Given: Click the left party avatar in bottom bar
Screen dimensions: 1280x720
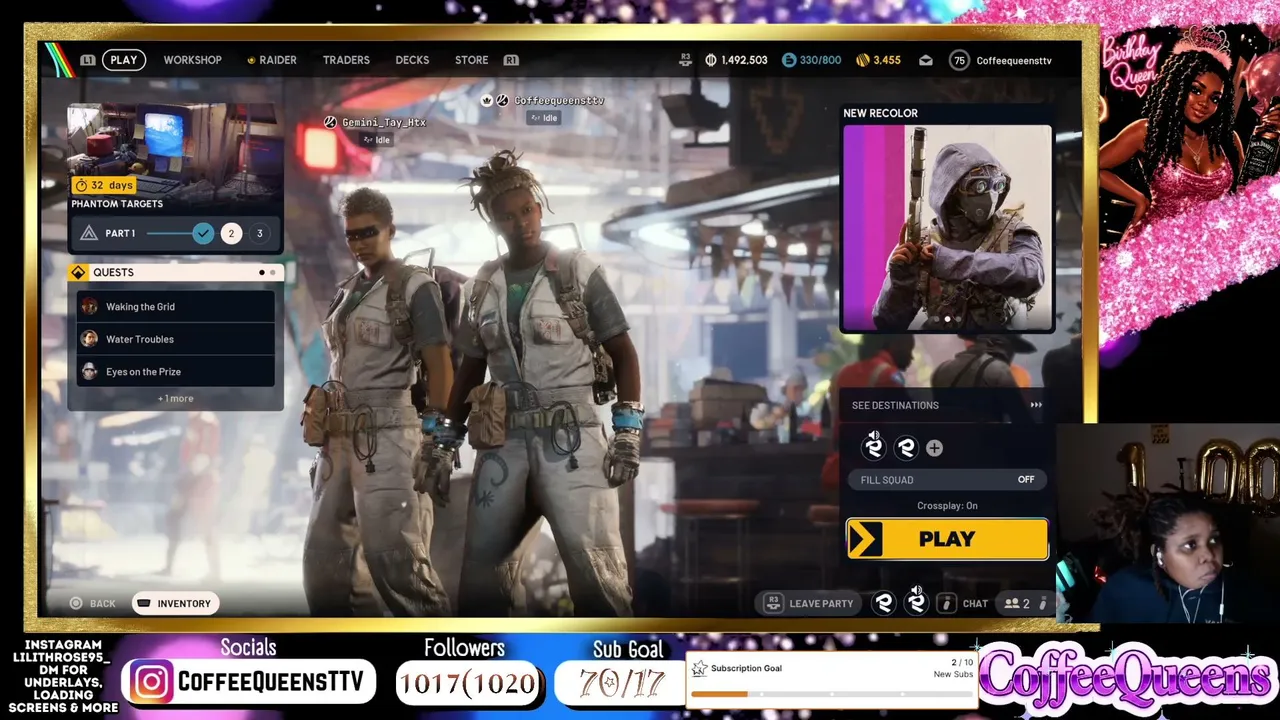Looking at the screenshot, I should pyautogui.click(x=884, y=603).
